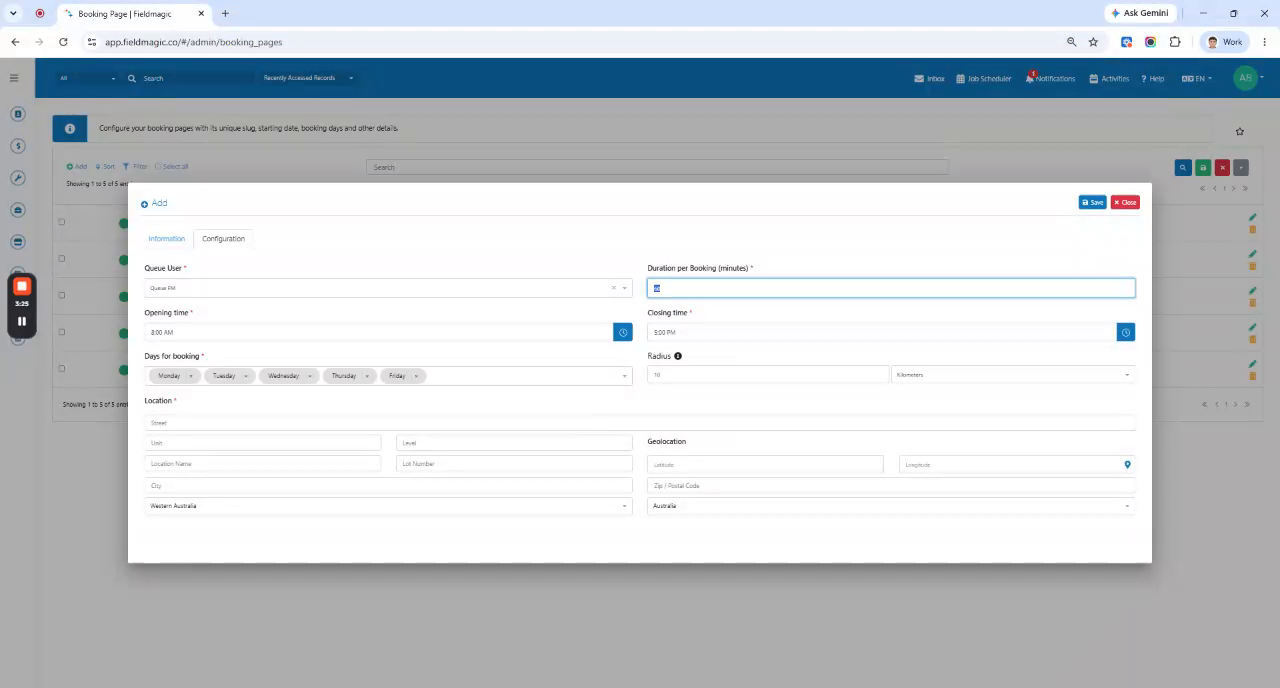Open the hamburger sidebar menu
Screen dimensions: 1280x688
point(14,78)
